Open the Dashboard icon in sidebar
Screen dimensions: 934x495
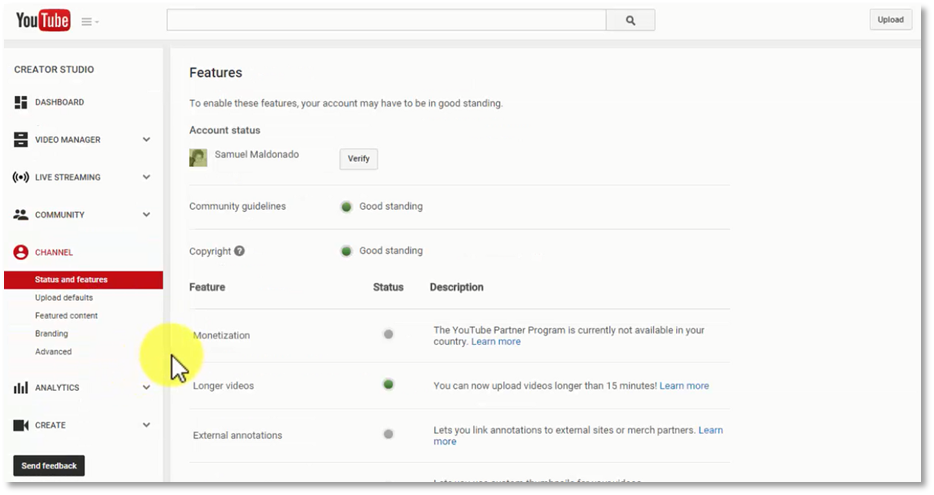pyautogui.click(x=21, y=102)
